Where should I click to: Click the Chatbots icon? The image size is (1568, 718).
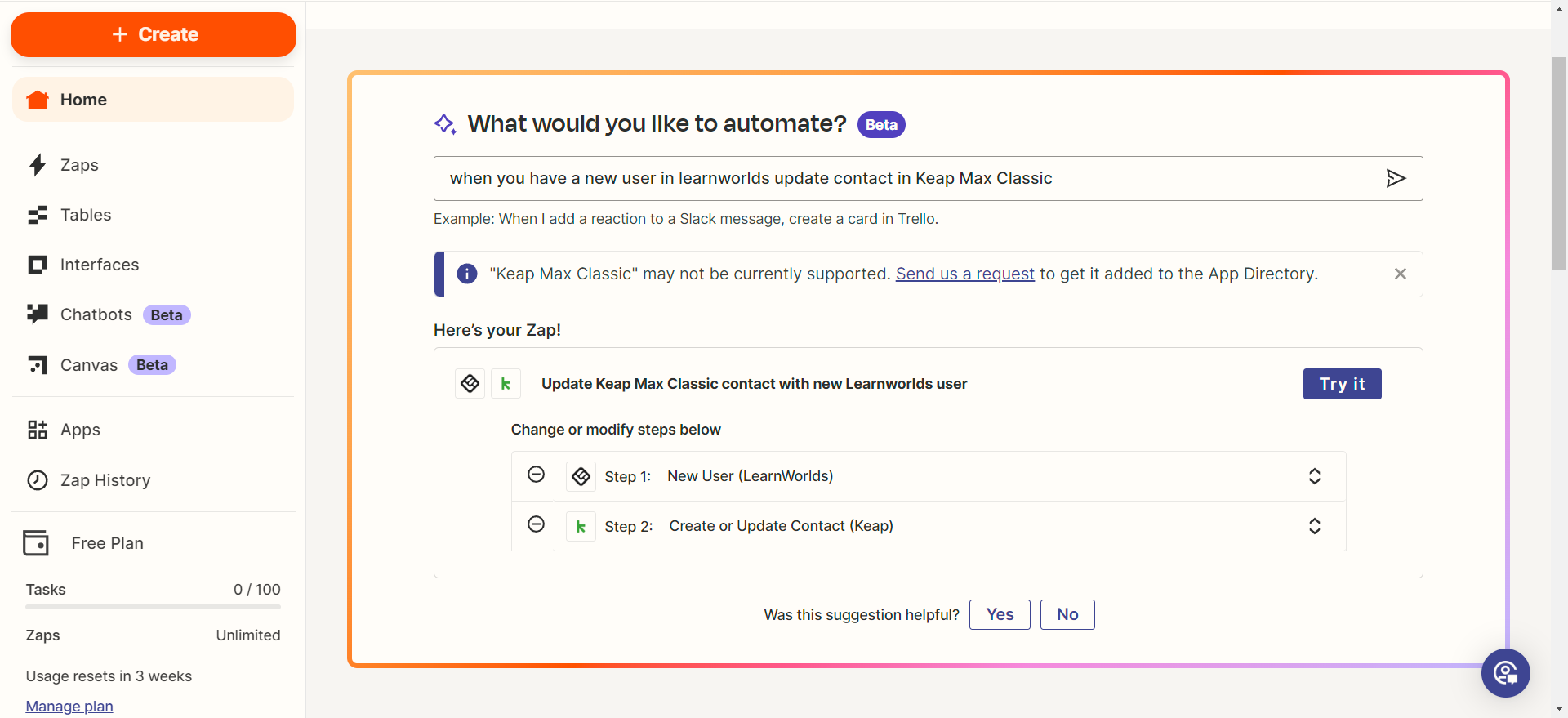coord(38,314)
